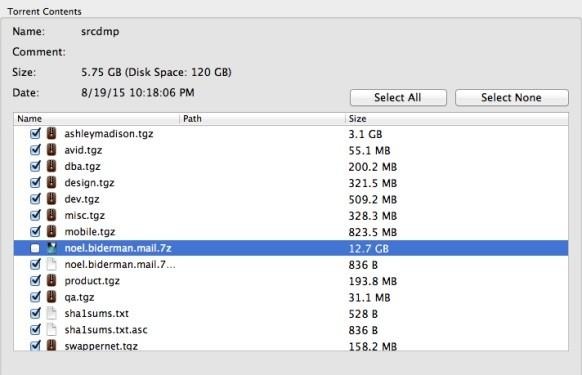Deselect the qa.tgz checkbox
Image resolution: width=582 pixels, height=375 pixels.
coord(35,297)
